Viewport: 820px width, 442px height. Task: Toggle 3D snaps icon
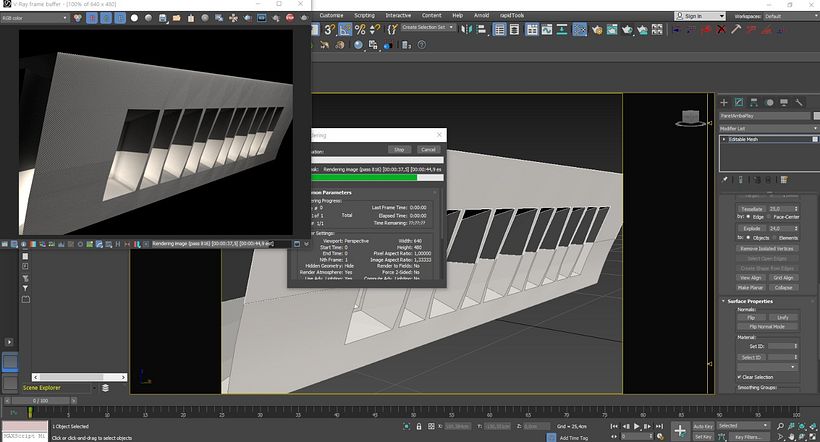(329, 30)
